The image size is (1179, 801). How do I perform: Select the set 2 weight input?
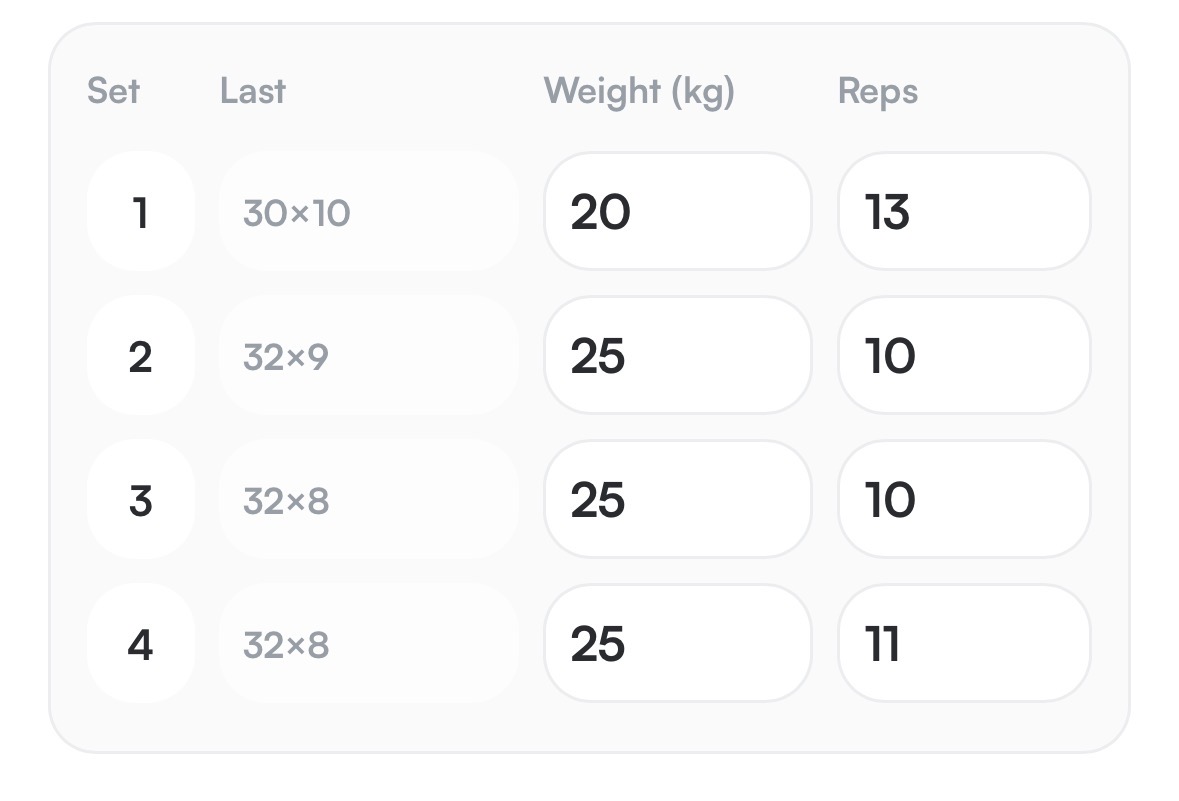[x=677, y=355]
